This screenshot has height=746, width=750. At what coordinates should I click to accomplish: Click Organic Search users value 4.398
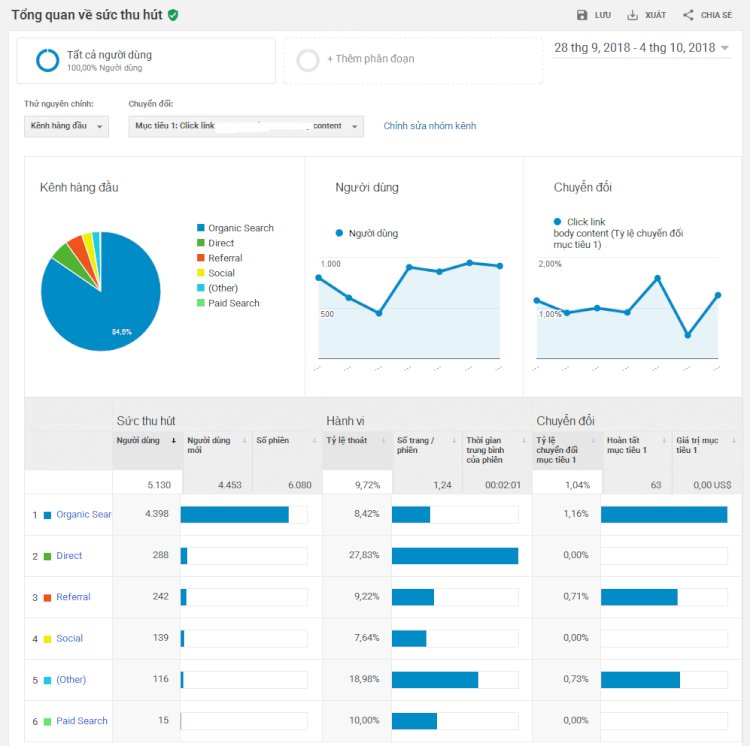[x=157, y=514]
